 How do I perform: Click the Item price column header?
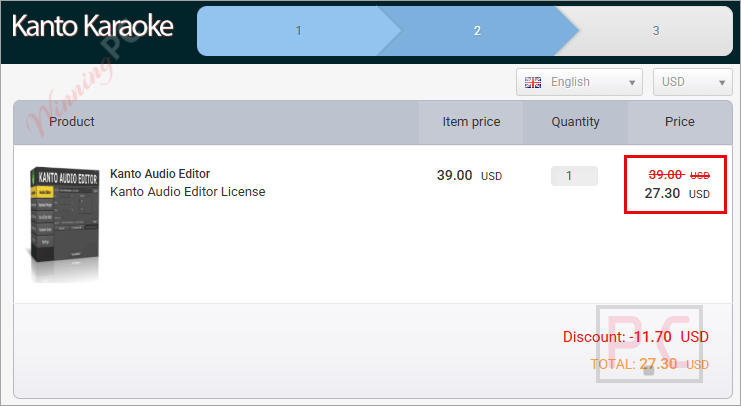pyautogui.click(x=471, y=121)
